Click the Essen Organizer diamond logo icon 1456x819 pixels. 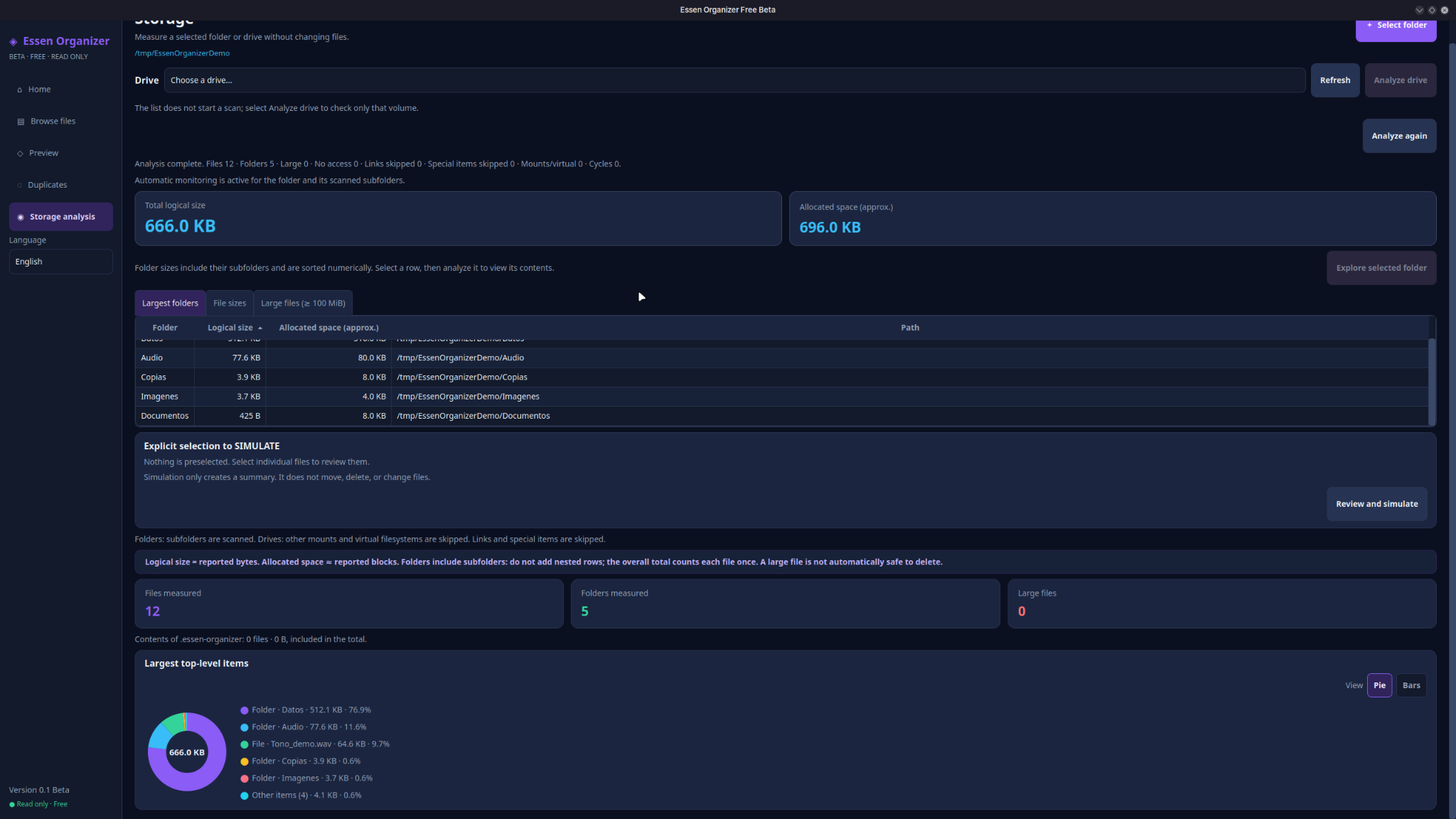pyautogui.click(x=13, y=42)
